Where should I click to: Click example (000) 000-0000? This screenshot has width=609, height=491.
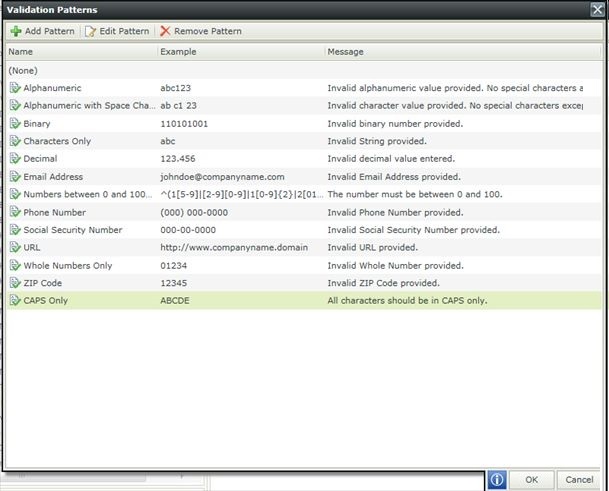194,212
